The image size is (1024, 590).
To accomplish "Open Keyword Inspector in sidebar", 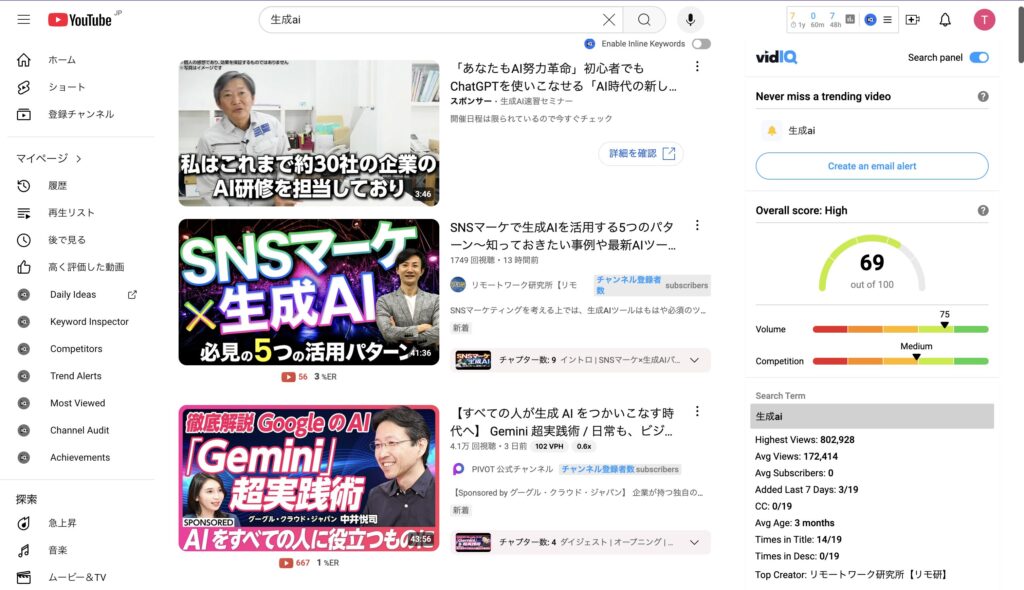I will pyautogui.click(x=89, y=322).
